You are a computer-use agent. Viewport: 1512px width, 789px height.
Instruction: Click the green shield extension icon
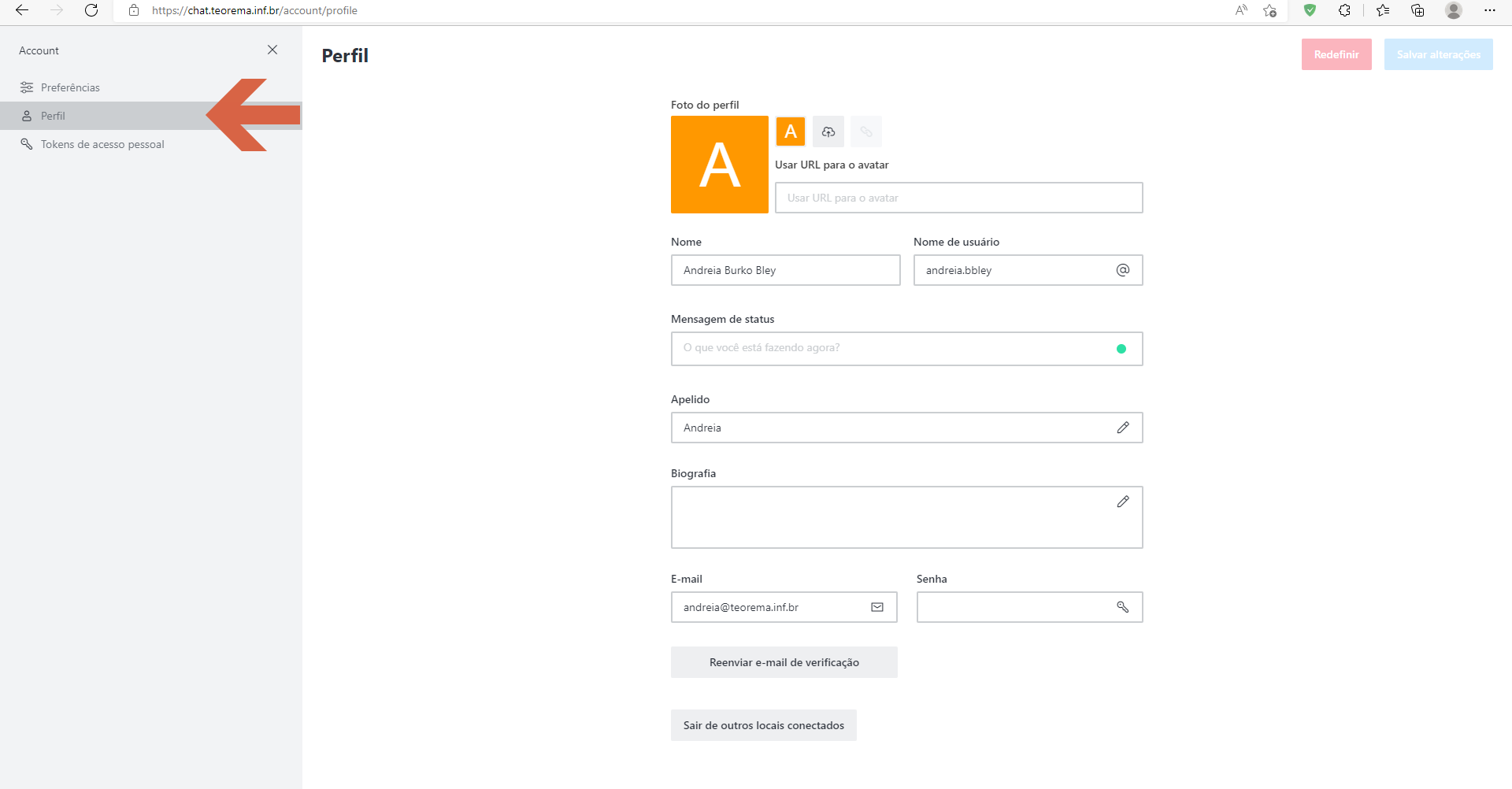click(x=1310, y=10)
